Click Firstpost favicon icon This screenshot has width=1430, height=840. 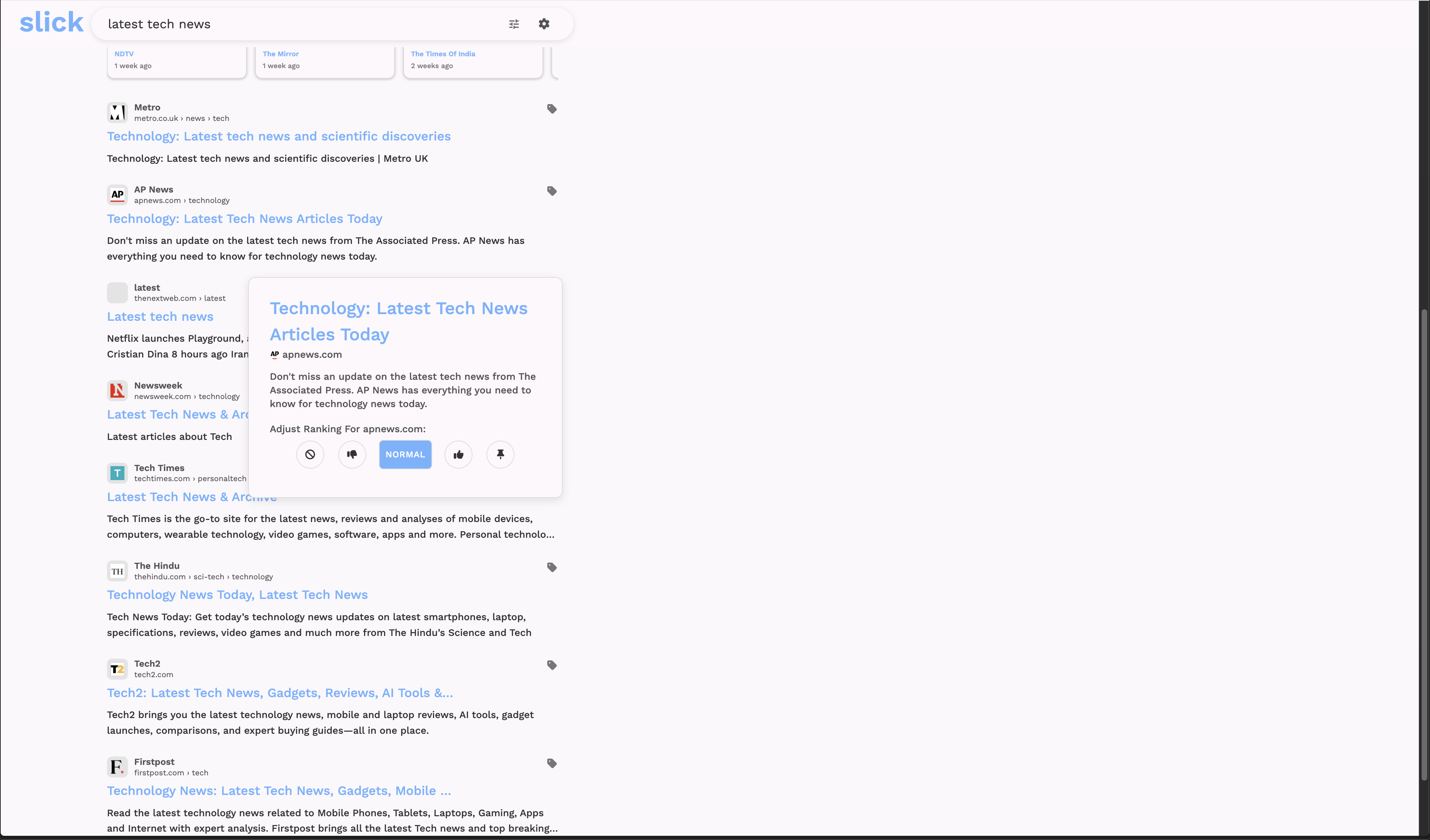[x=117, y=767]
